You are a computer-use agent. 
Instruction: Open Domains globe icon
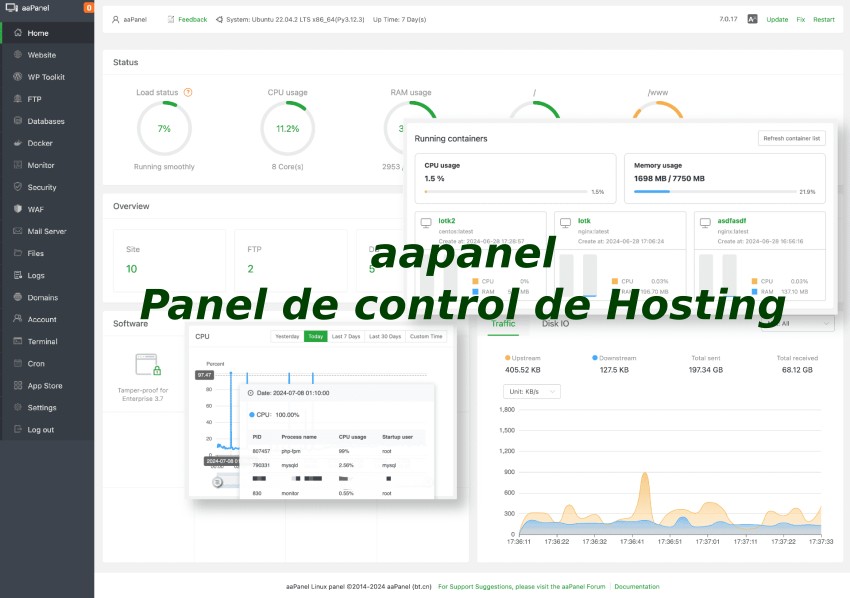(18, 297)
